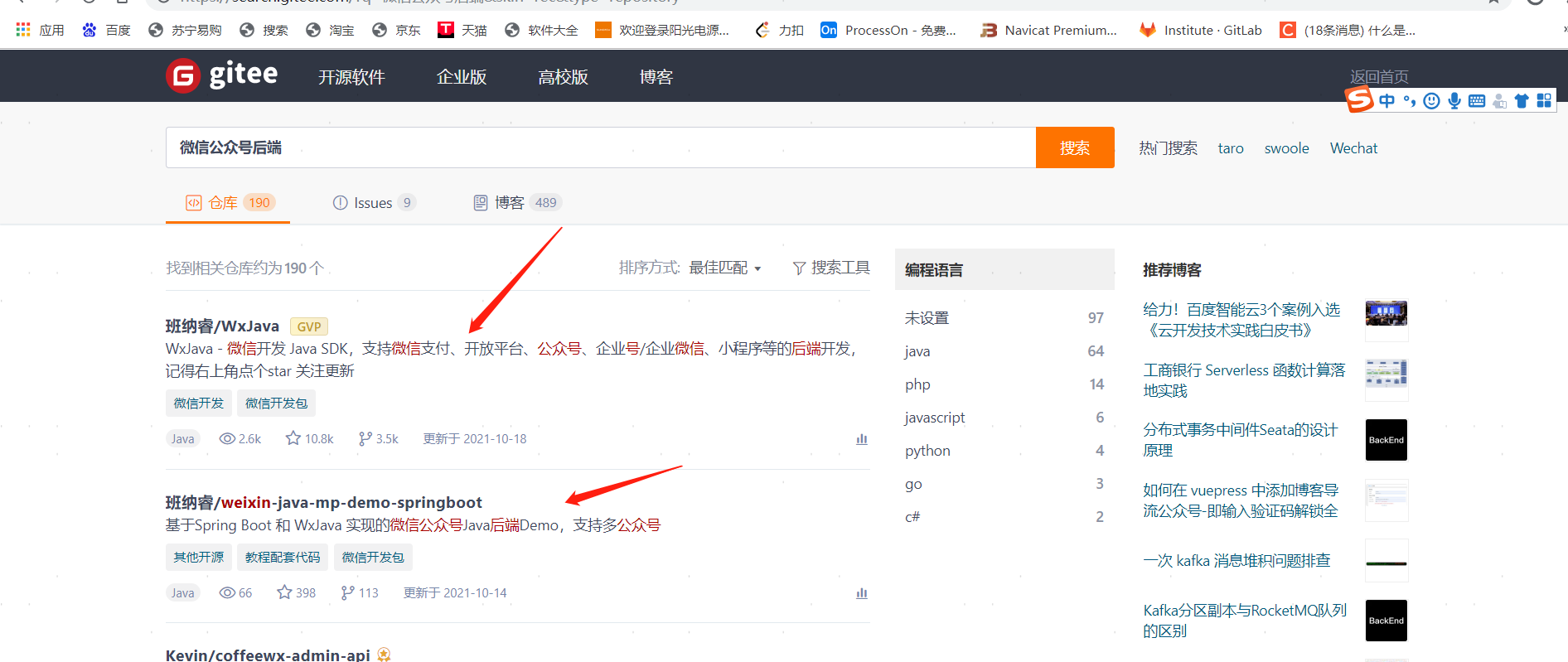Open the ProcessOn bookmark
Image resolution: width=1568 pixels, height=662 pixels.
point(888,30)
